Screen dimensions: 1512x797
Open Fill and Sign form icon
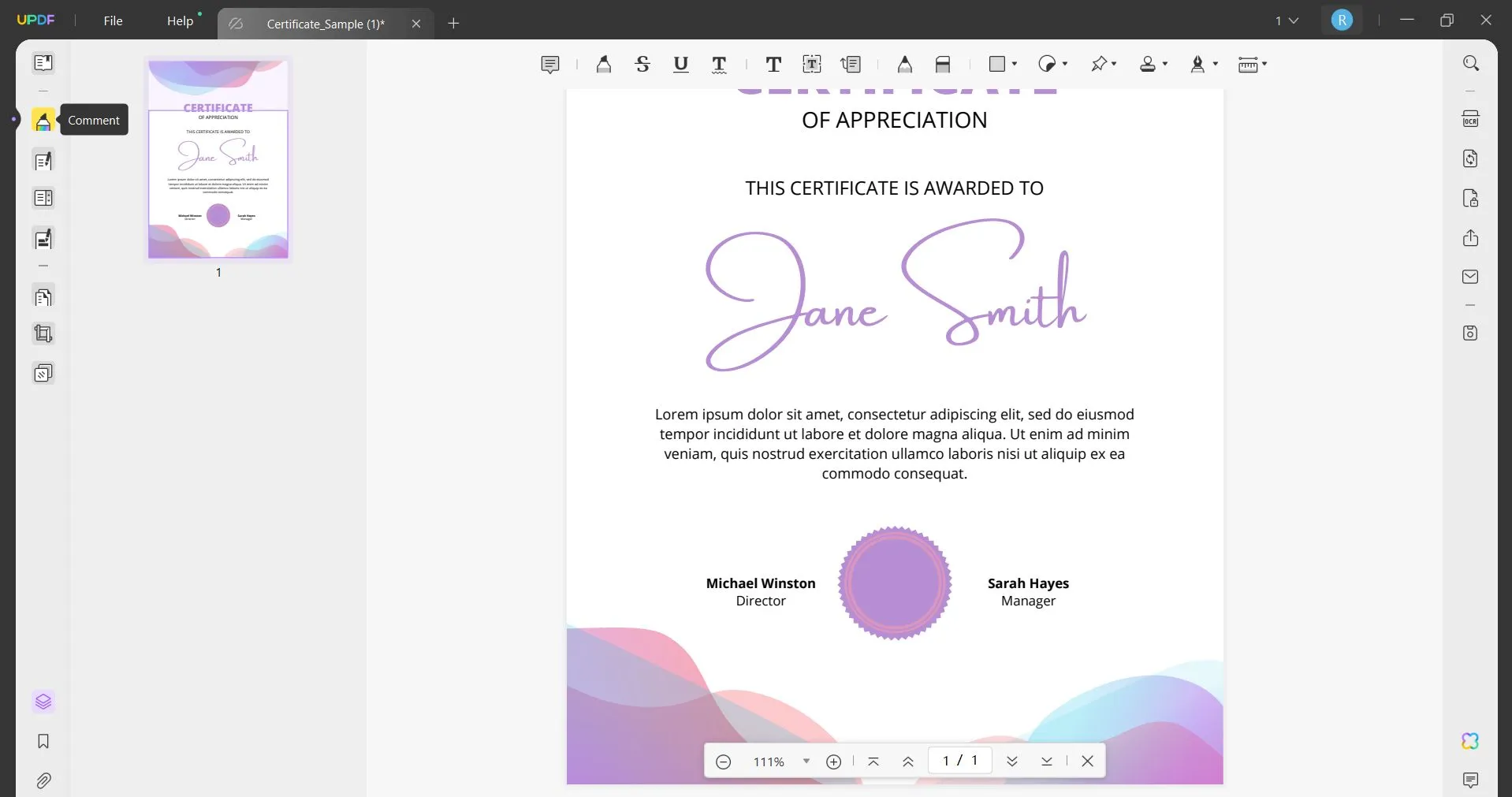click(43, 238)
